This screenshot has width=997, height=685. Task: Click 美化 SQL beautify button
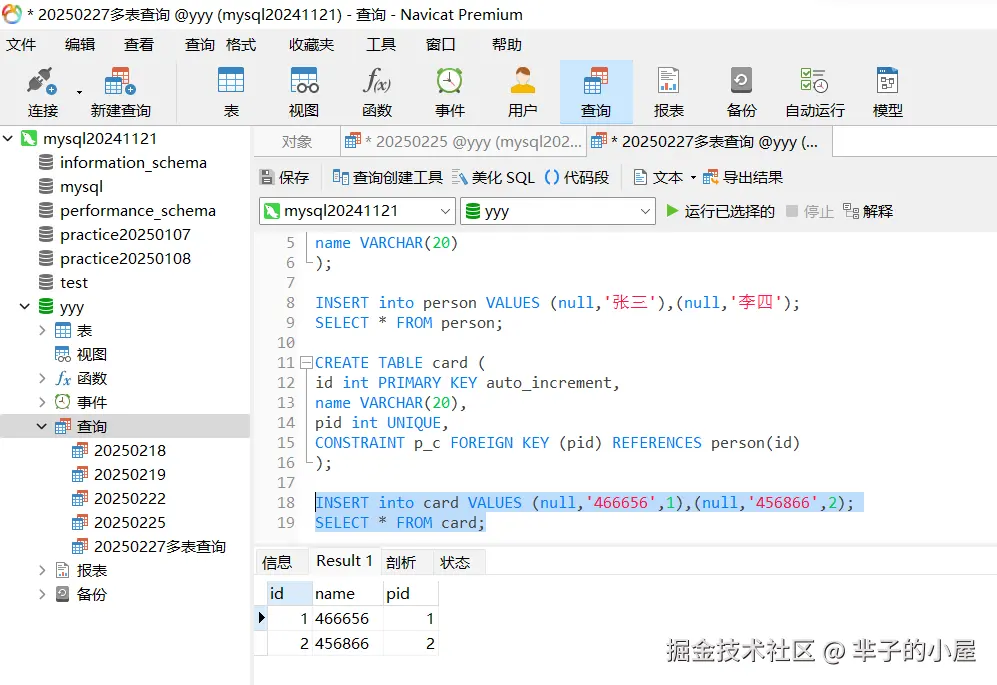[x=493, y=177]
